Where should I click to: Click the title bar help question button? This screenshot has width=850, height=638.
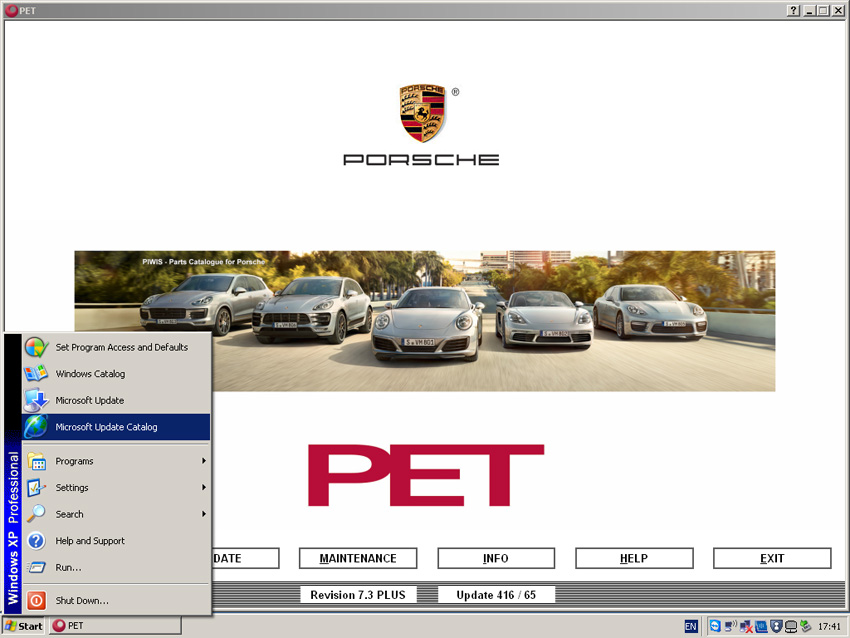click(x=793, y=10)
